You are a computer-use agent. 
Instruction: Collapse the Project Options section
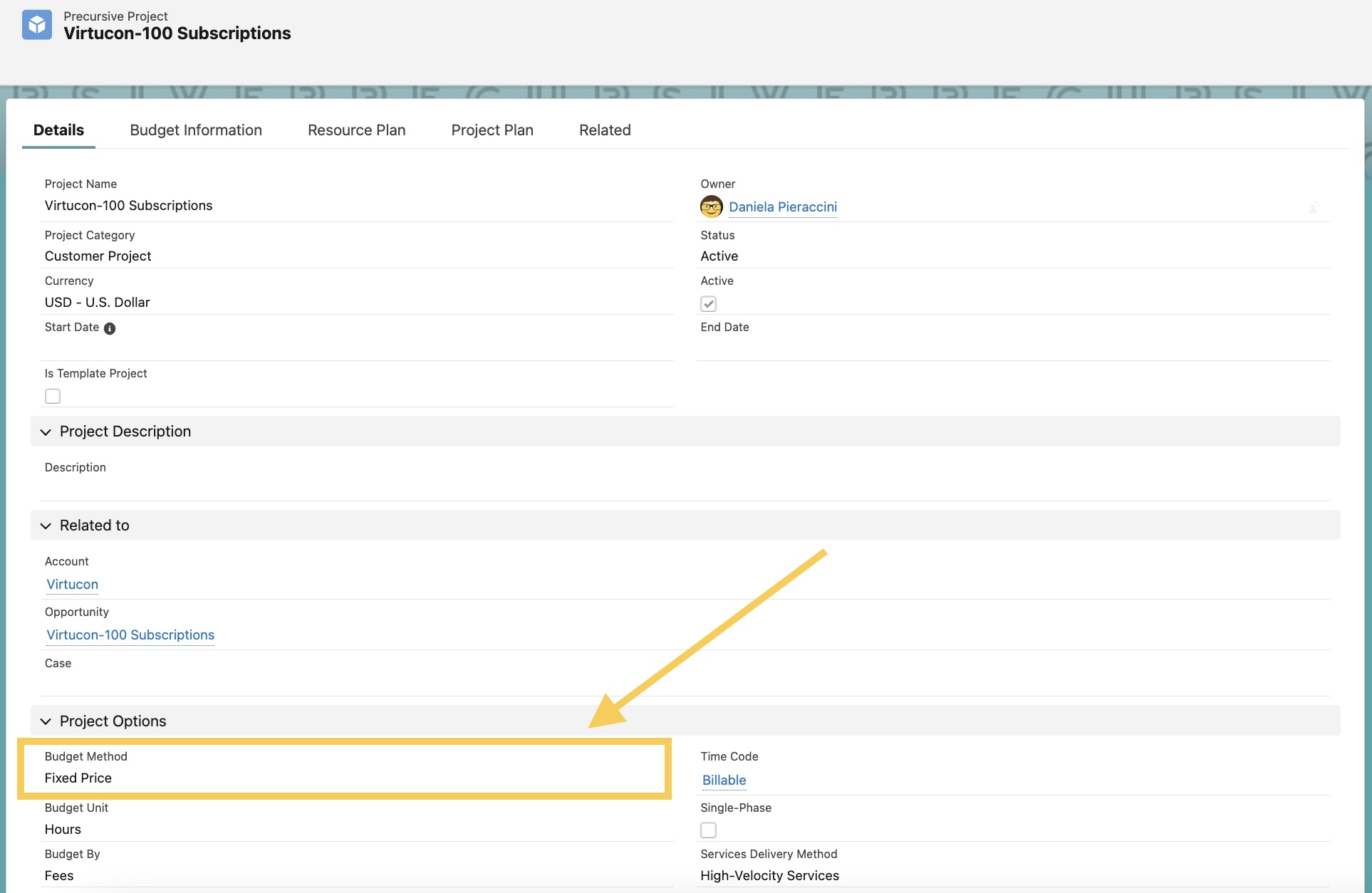(x=46, y=722)
